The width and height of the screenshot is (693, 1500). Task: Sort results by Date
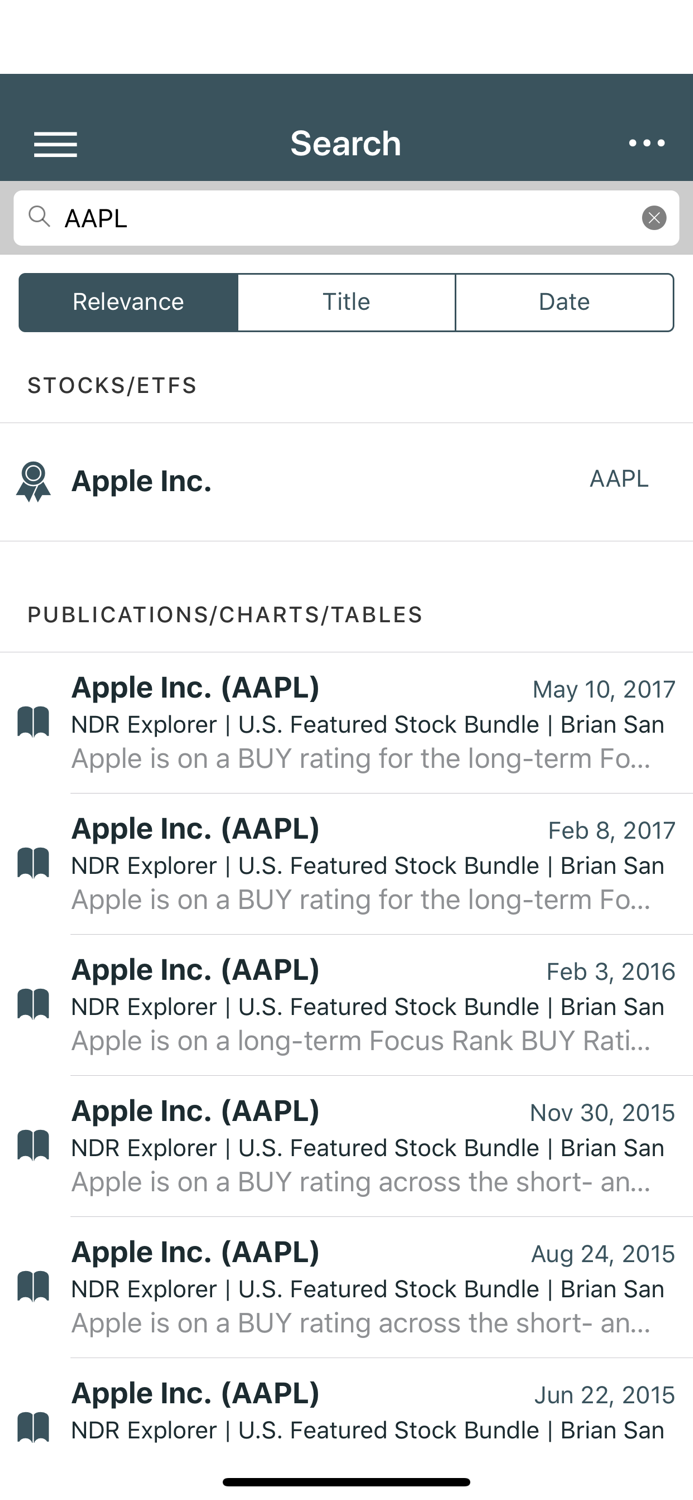(x=564, y=302)
